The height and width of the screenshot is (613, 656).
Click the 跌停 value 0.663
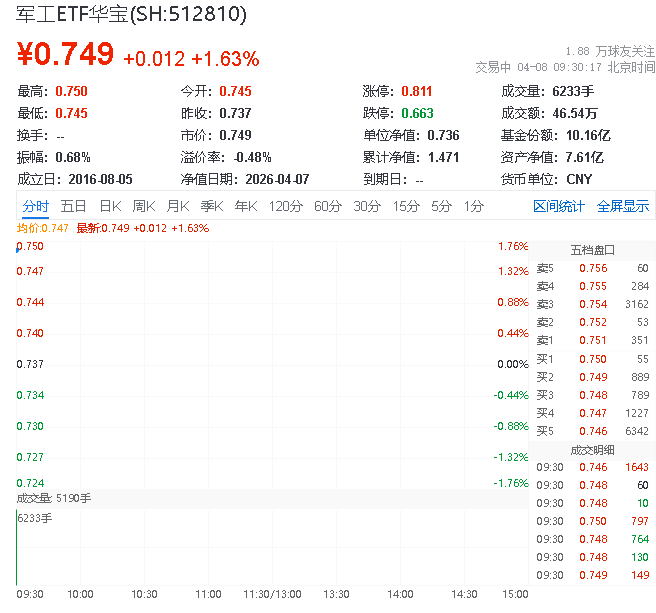[418, 113]
